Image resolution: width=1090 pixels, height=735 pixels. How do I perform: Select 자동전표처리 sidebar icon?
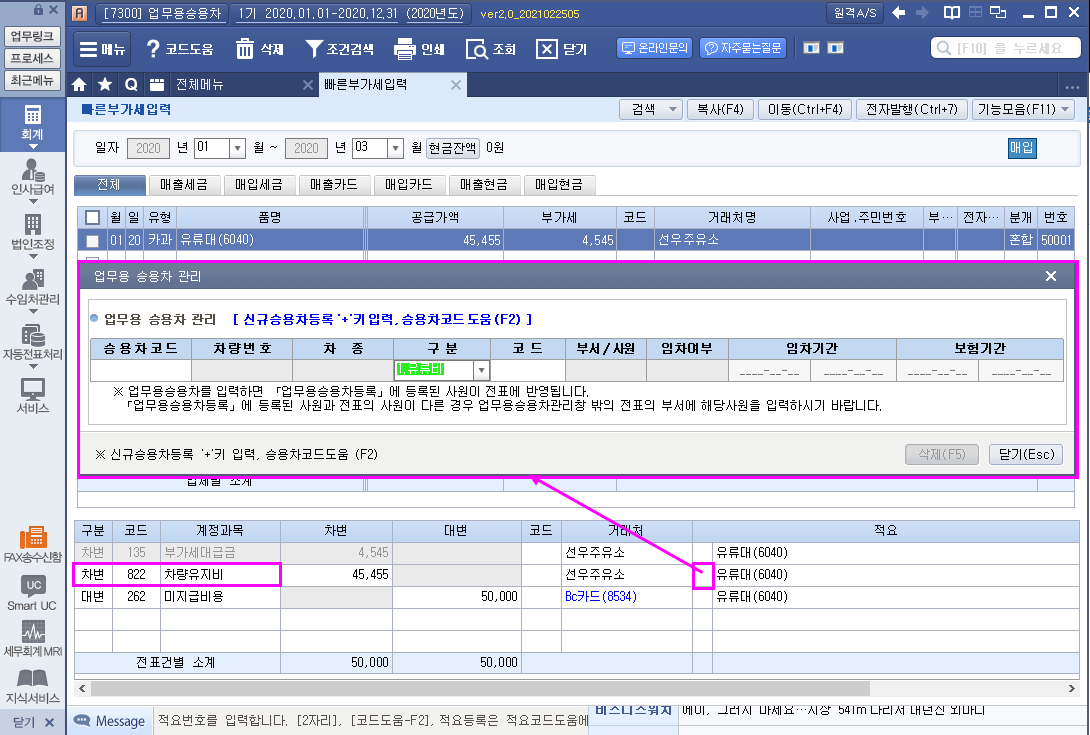tap(33, 343)
